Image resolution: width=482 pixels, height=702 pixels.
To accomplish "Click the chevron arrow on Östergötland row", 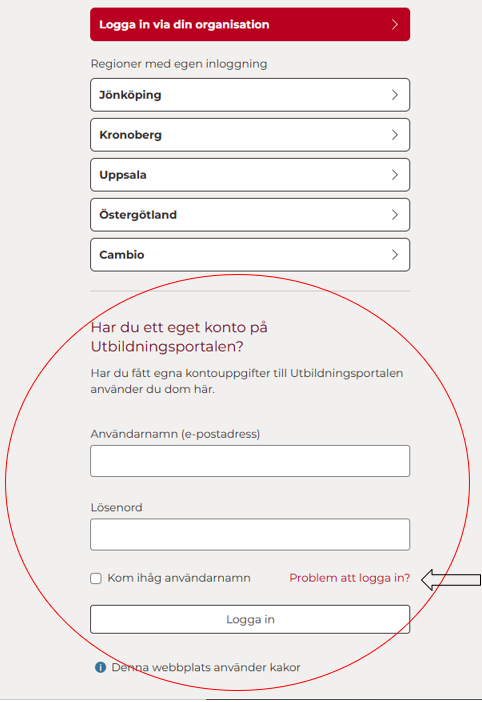I will pyautogui.click(x=395, y=215).
